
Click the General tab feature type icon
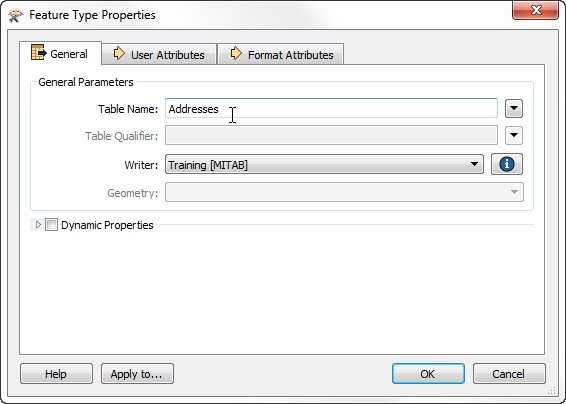[39, 53]
